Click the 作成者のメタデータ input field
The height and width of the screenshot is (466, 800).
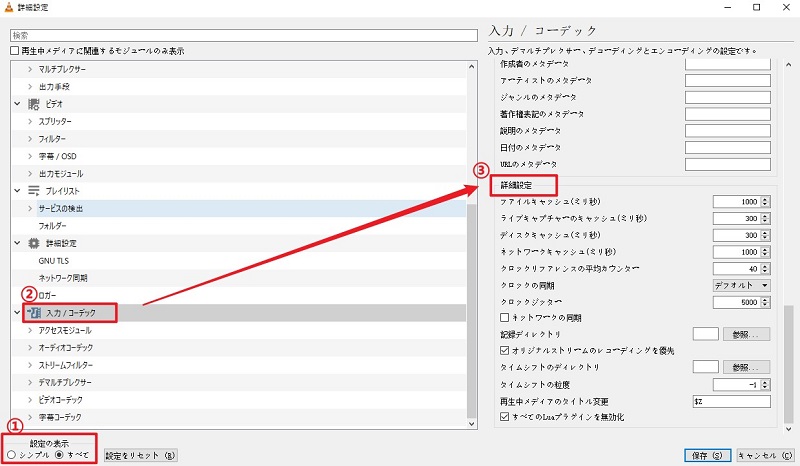[x=728, y=64]
